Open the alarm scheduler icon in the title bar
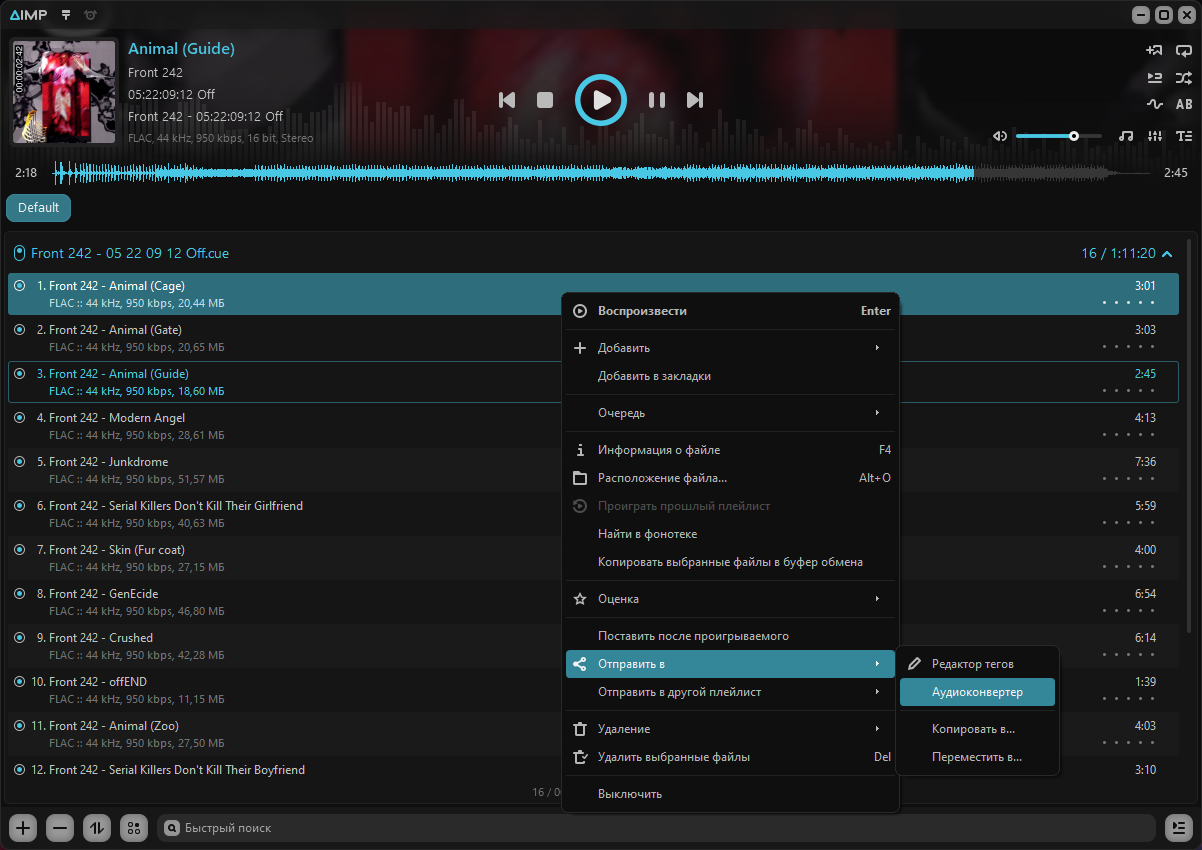The width and height of the screenshot is (1202, 850). pyautogui.click(x=91, y=15)
